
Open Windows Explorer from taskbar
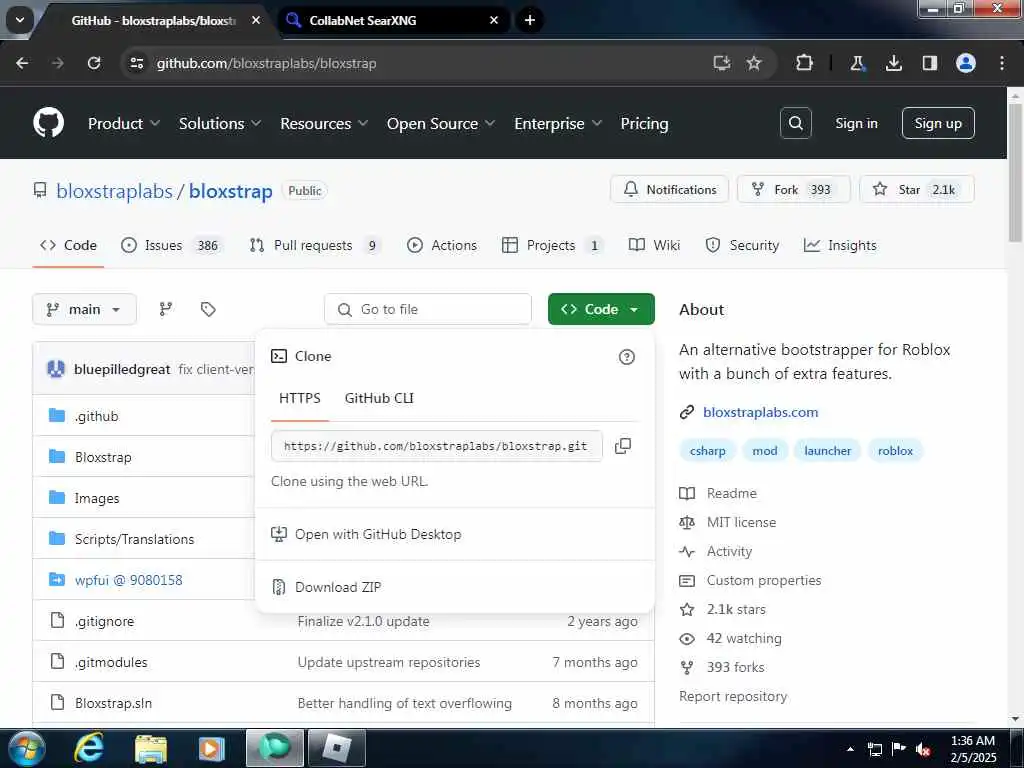pyautogui.click(x=151, y=748)
